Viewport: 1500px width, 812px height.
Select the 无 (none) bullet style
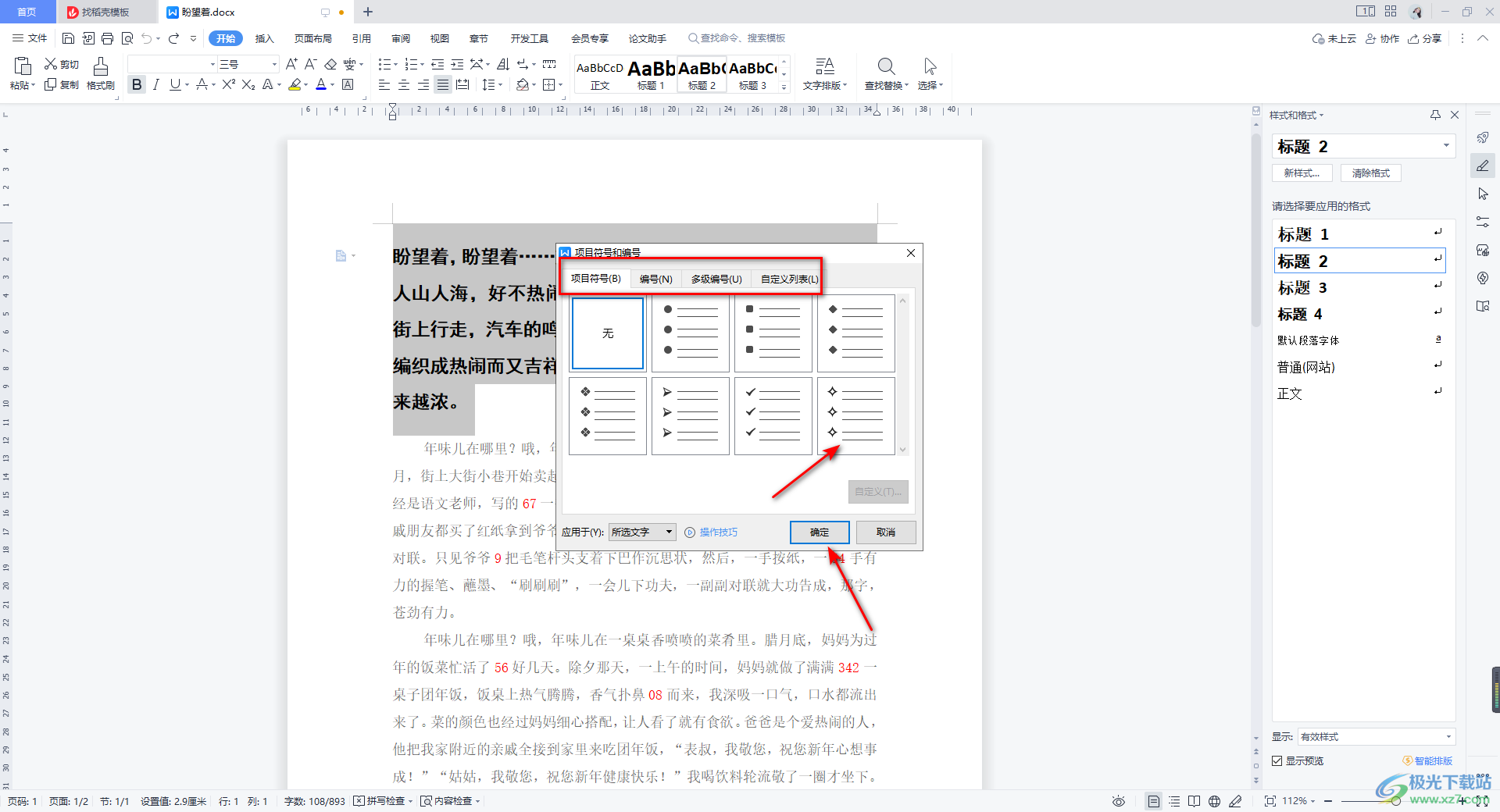608,333
